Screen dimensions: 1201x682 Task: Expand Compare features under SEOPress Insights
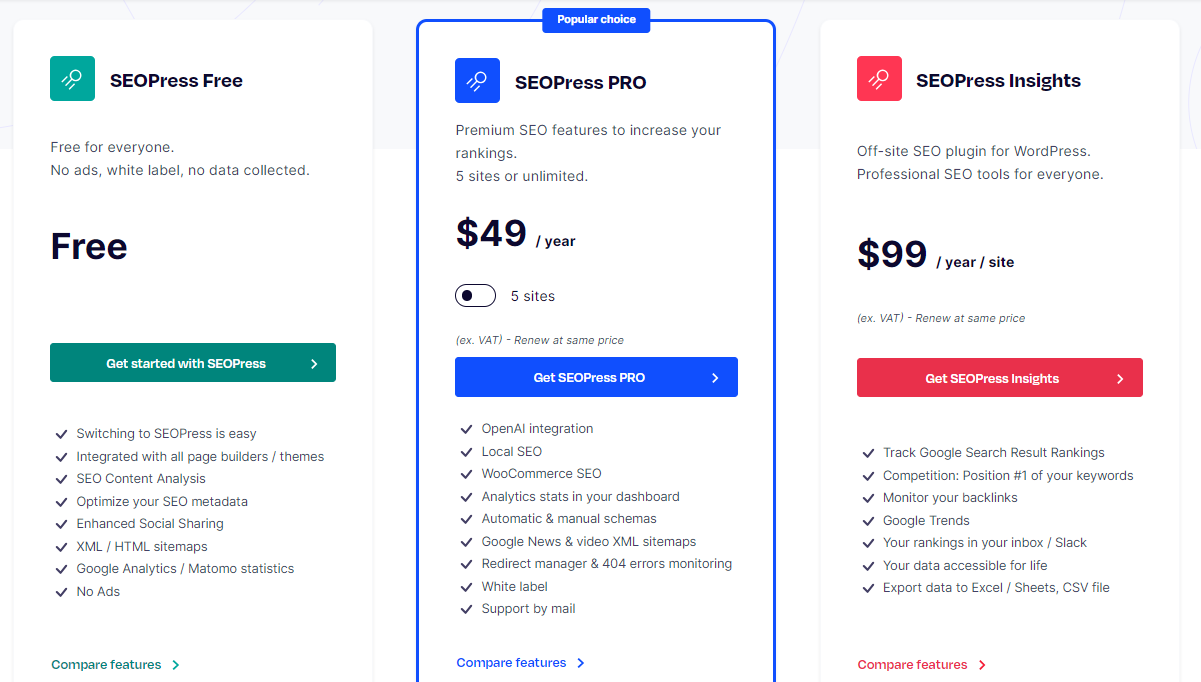(x=914, y=664)
